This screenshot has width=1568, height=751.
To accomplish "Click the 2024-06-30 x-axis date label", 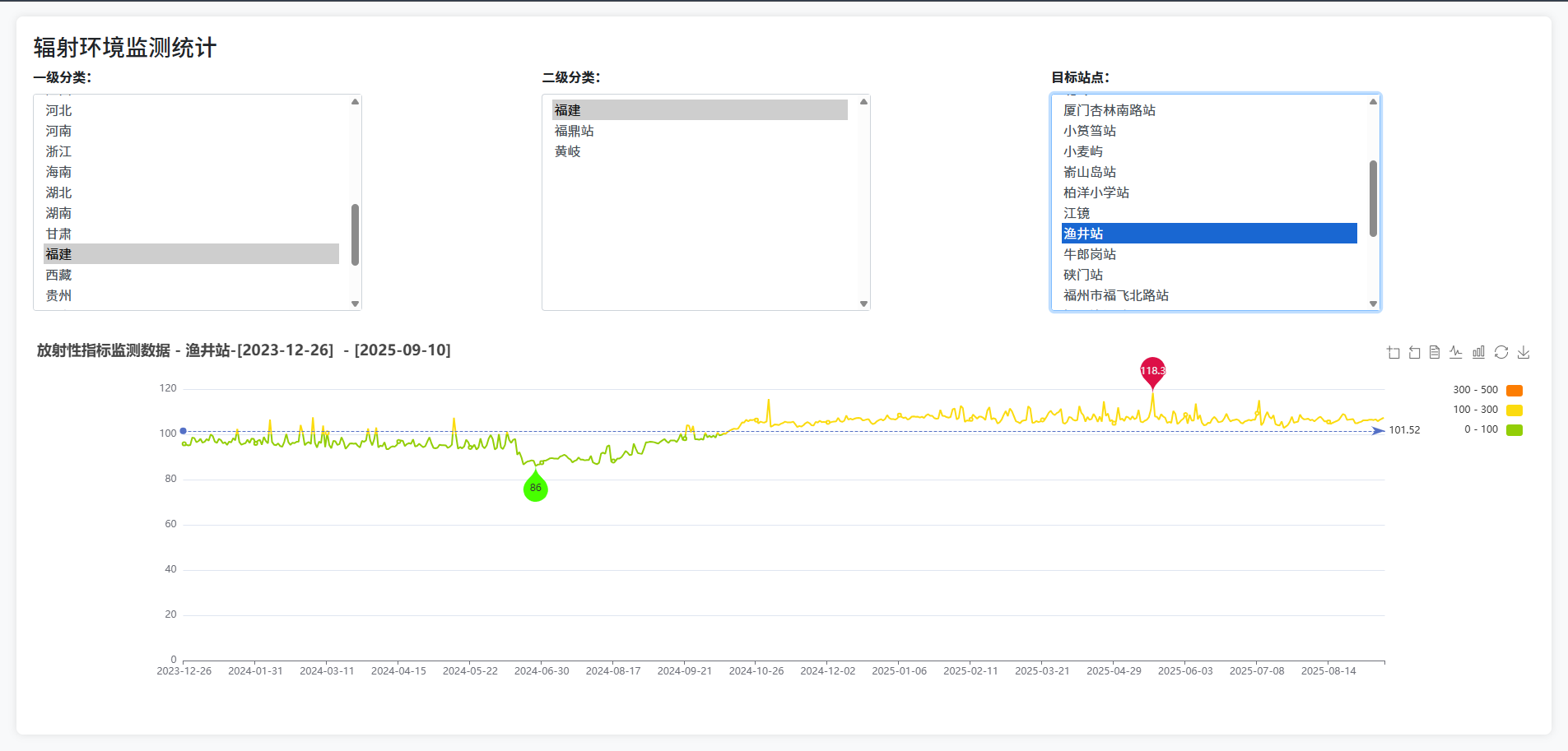I will click(x=542, y=671).
